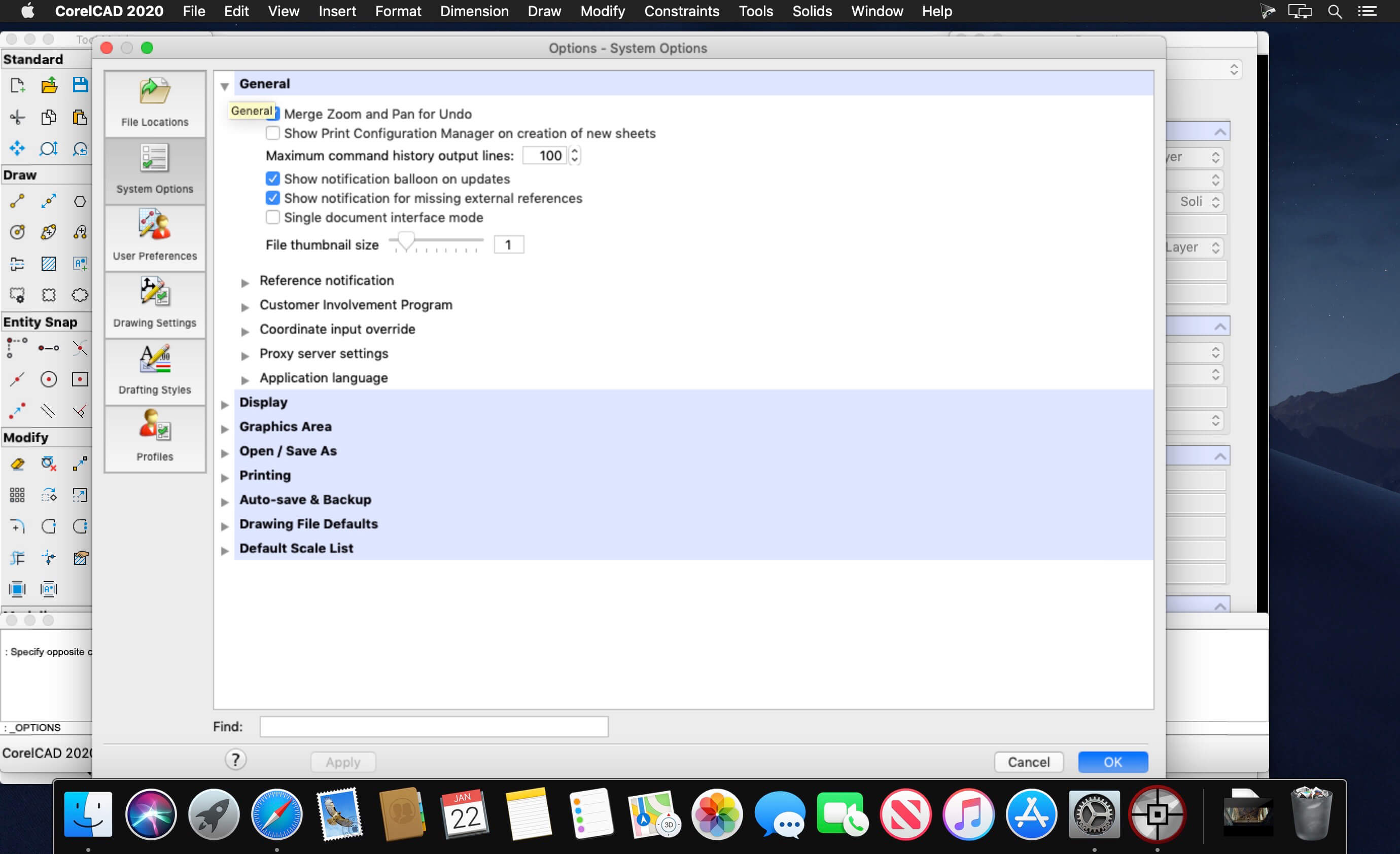The image size is (1400, 854).
Task: Enable Single document interface mode
Action: tap(273, 217)
